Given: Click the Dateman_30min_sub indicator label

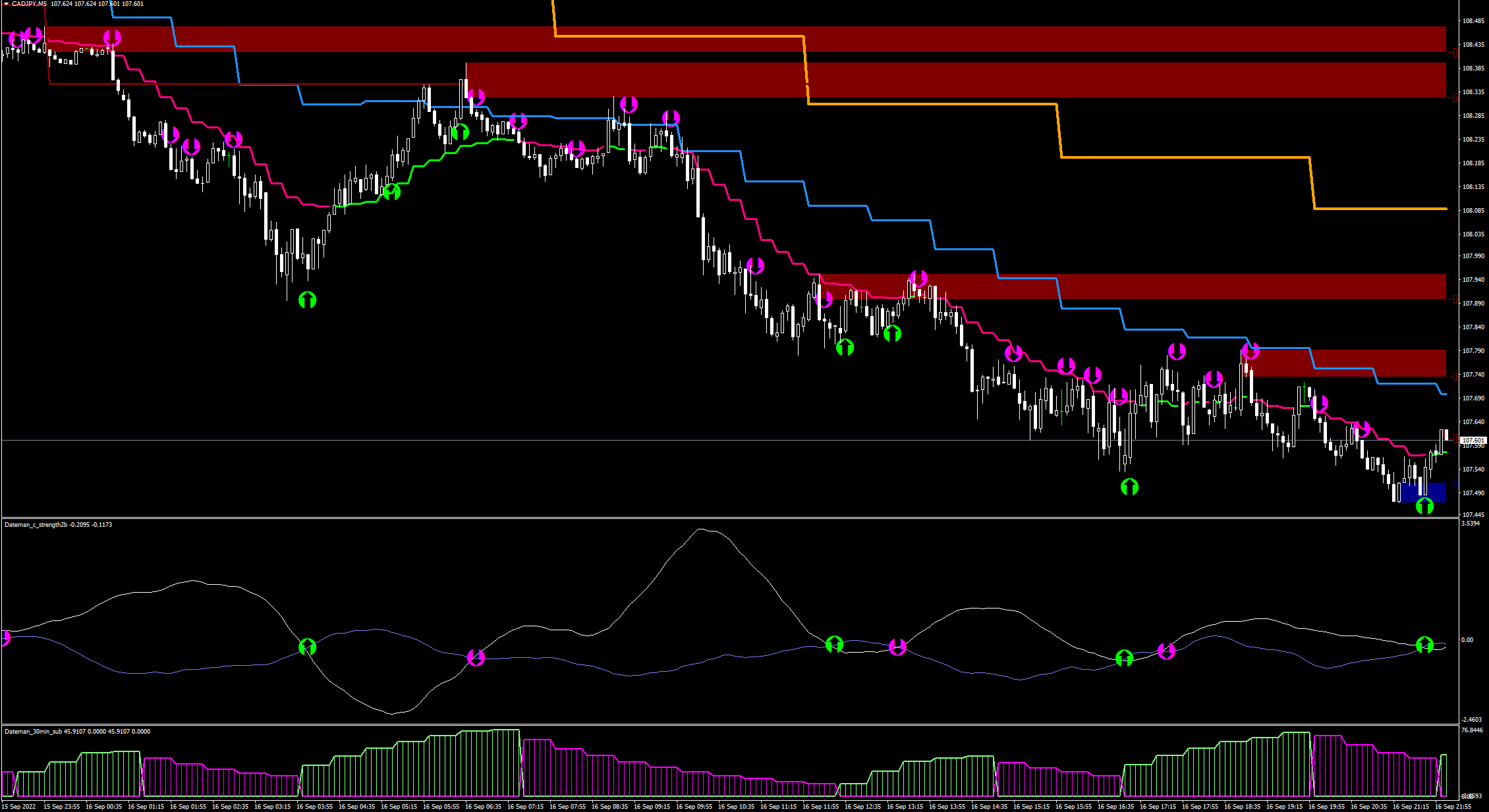Looking at the screenshot, I should pos(33,731).
